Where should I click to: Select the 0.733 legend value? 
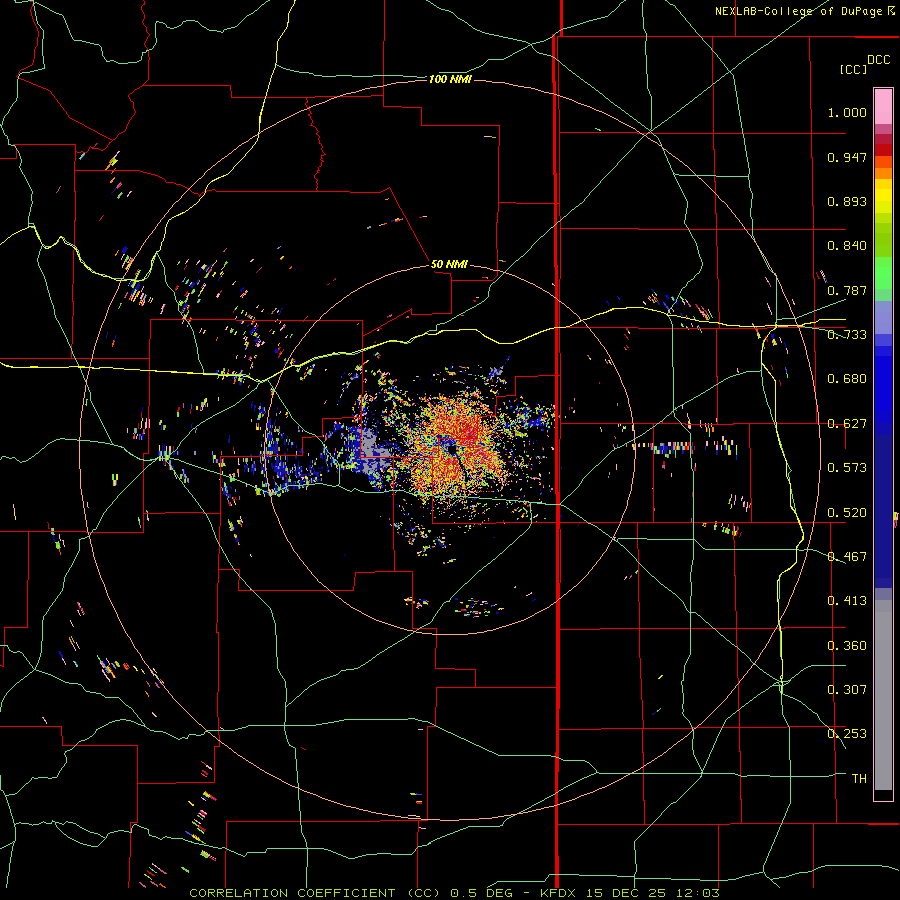click(x=847, y=335)
